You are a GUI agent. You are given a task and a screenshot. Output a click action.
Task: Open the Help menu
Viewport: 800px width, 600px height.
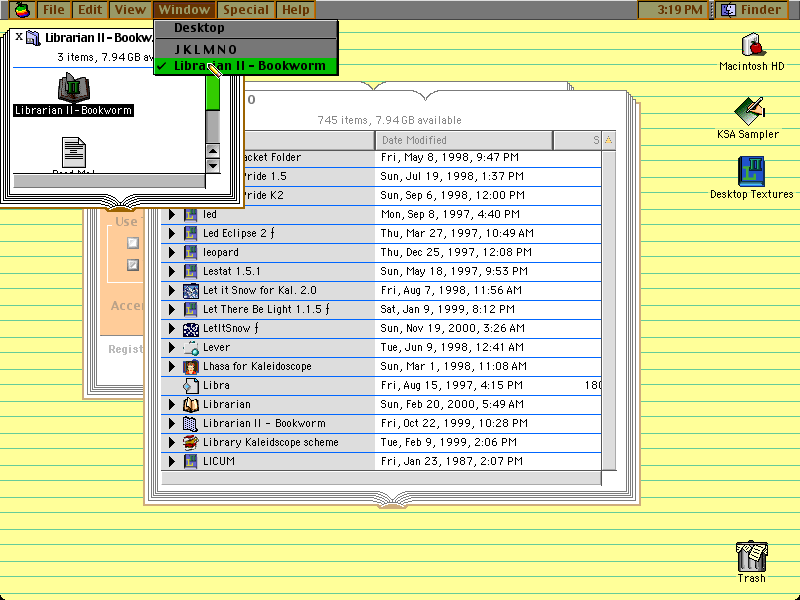(x=296, y=10)
